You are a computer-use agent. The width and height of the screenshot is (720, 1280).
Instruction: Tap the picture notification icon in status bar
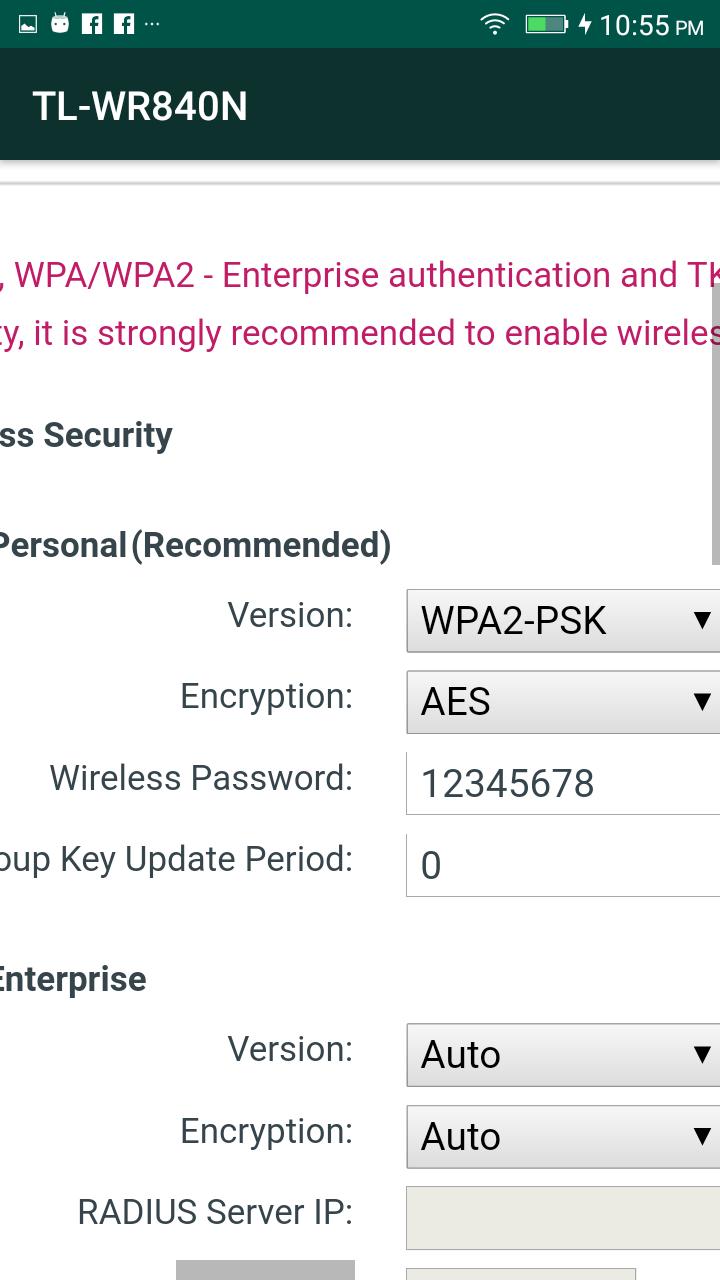(x=28, y=24)
